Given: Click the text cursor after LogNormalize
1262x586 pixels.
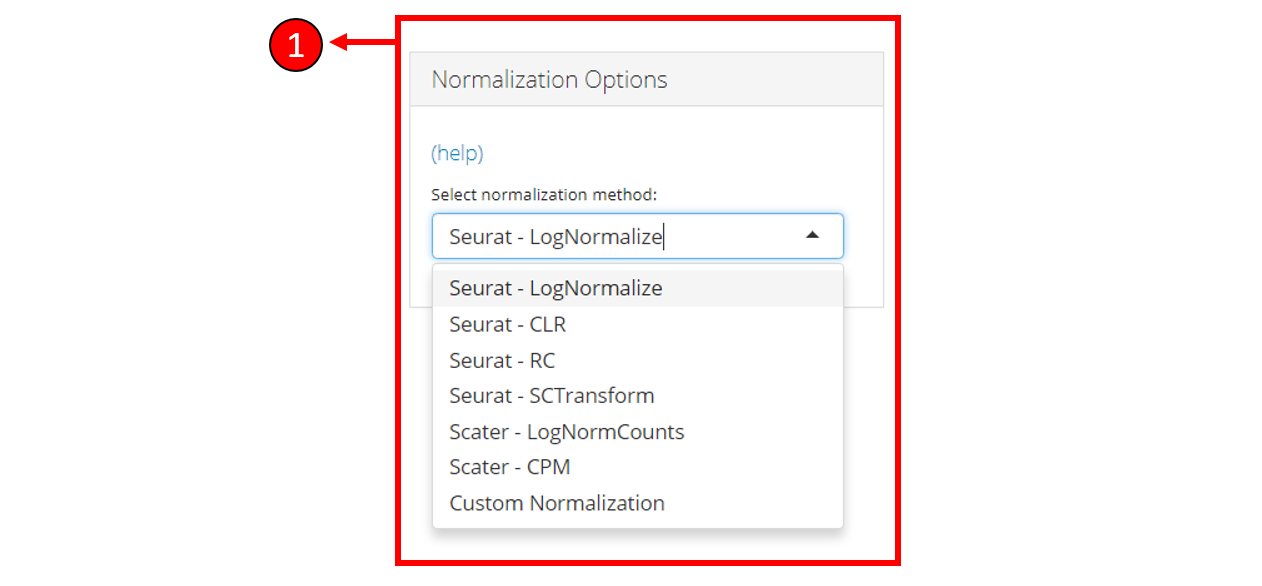Looking at the screenshot, I should coord(664,237).
